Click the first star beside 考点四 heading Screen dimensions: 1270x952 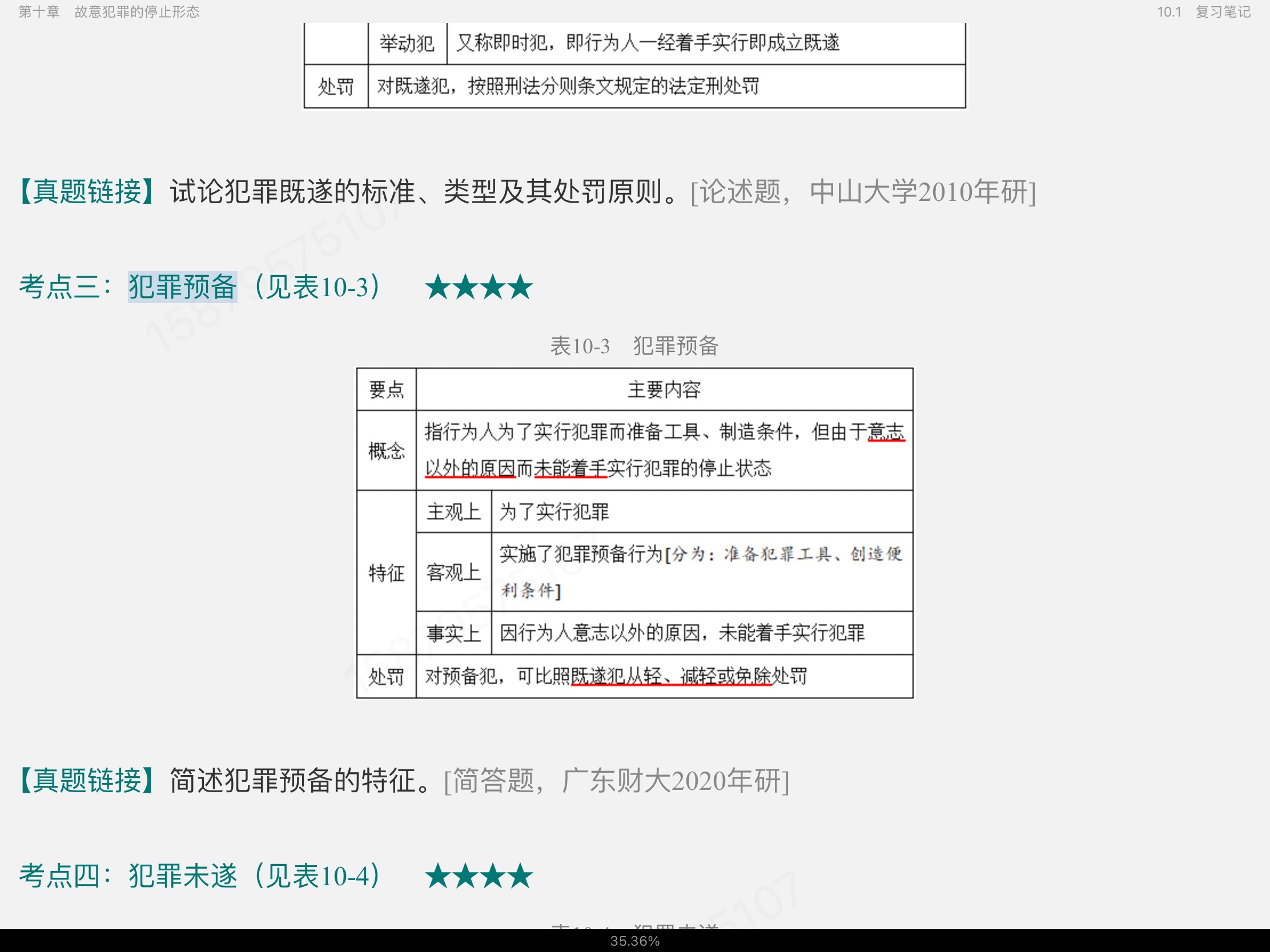(x=438, y=876)
